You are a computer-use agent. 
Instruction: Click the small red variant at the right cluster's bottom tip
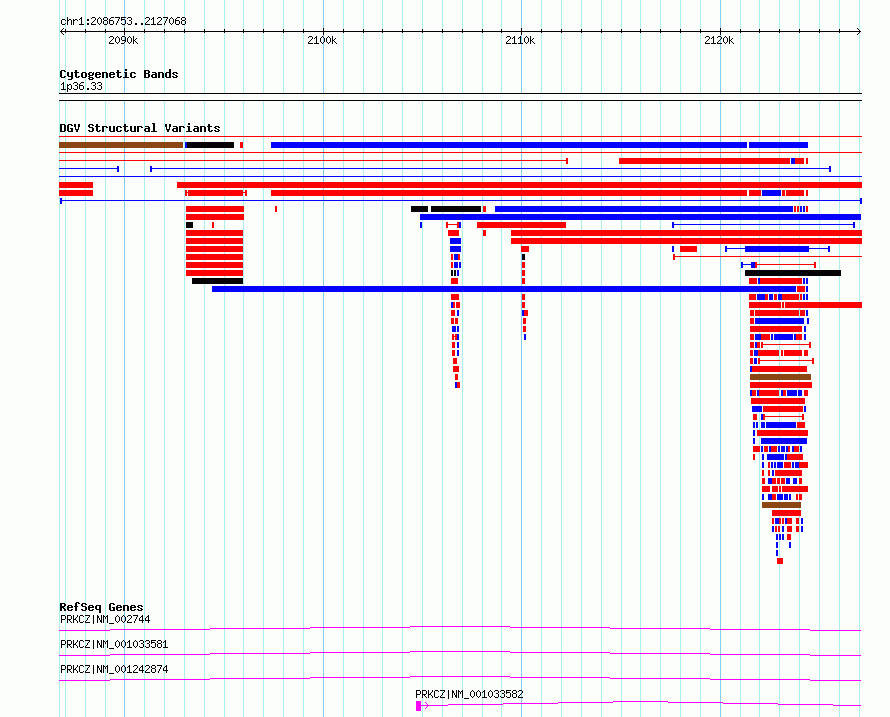point(780,561)
